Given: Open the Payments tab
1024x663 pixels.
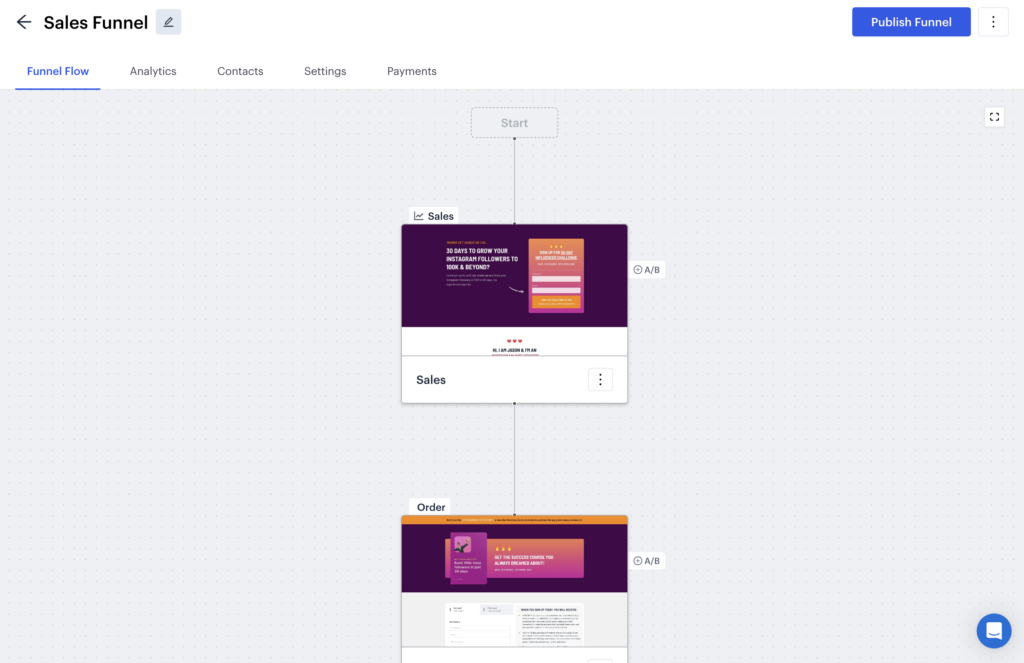Looking at the screenshot, I should (x=411, y=71).
